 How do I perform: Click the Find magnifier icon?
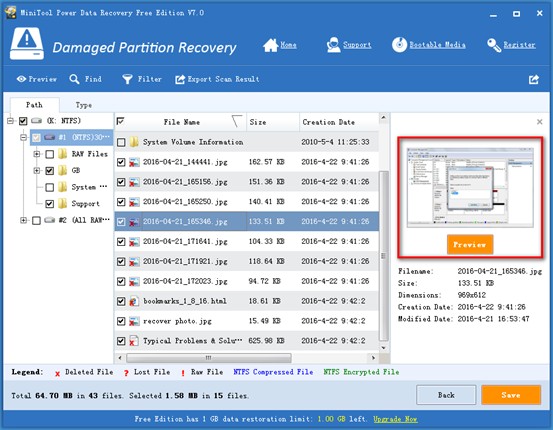tap(74, 79)
